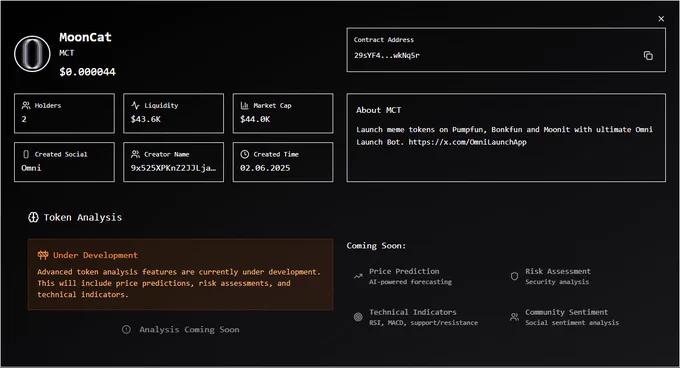Viewport: 680px width, 368px height.
Task: Click the Liquidity pulse icon
Action: pyautogui.click(x=135, y=105)
